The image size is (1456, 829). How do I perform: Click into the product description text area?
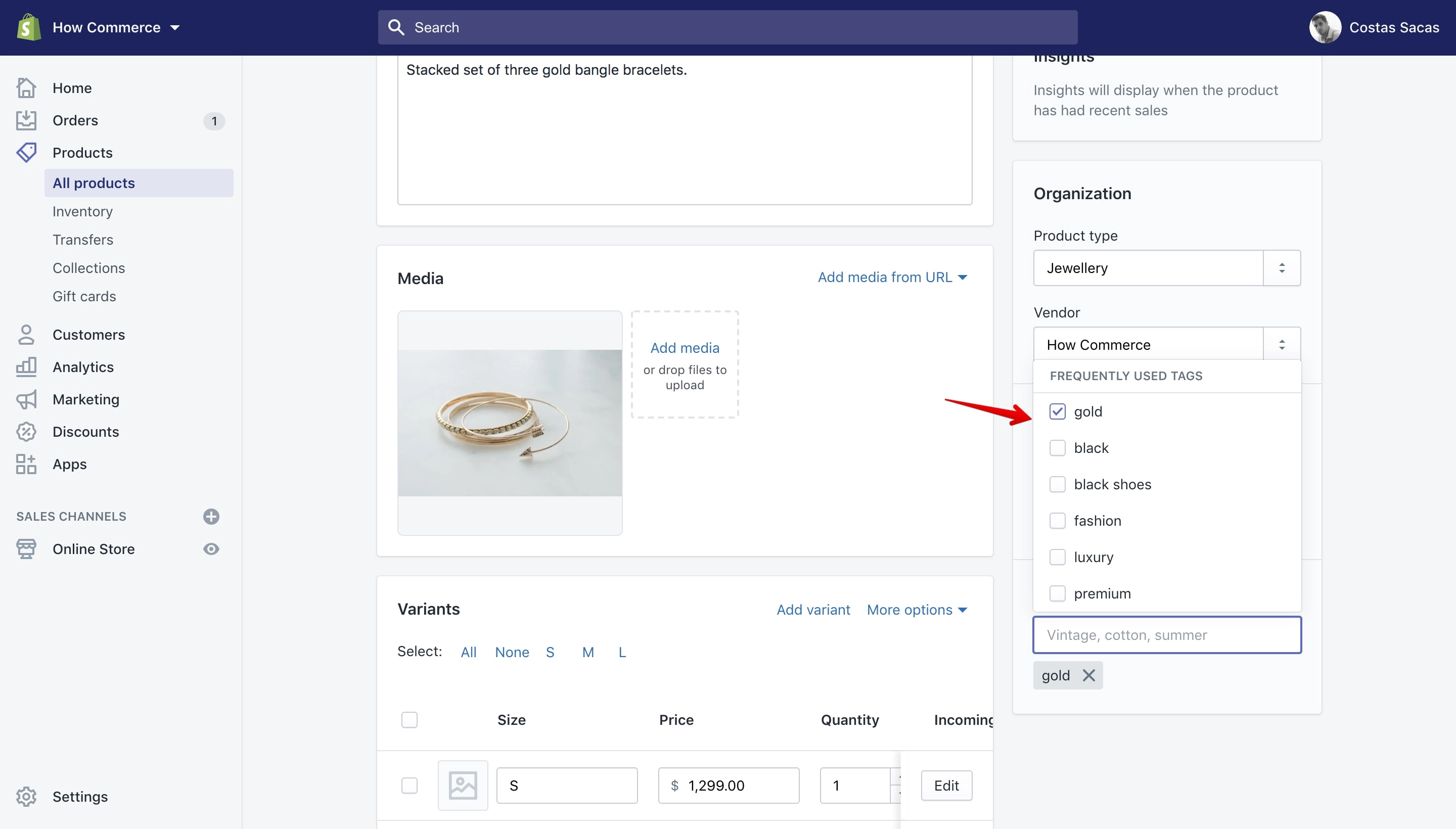coord(685,130)
